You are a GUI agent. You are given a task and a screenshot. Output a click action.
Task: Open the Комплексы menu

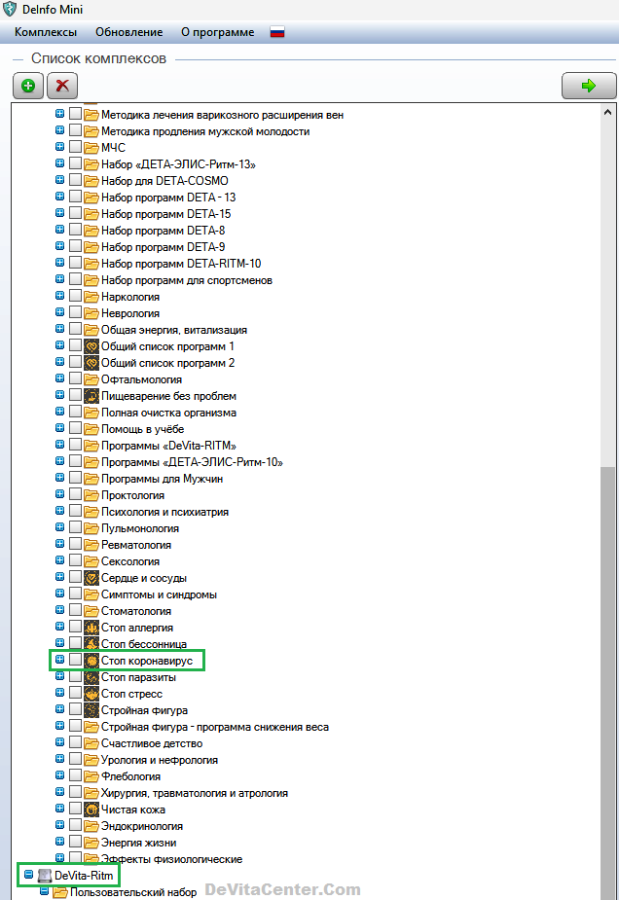45,33
